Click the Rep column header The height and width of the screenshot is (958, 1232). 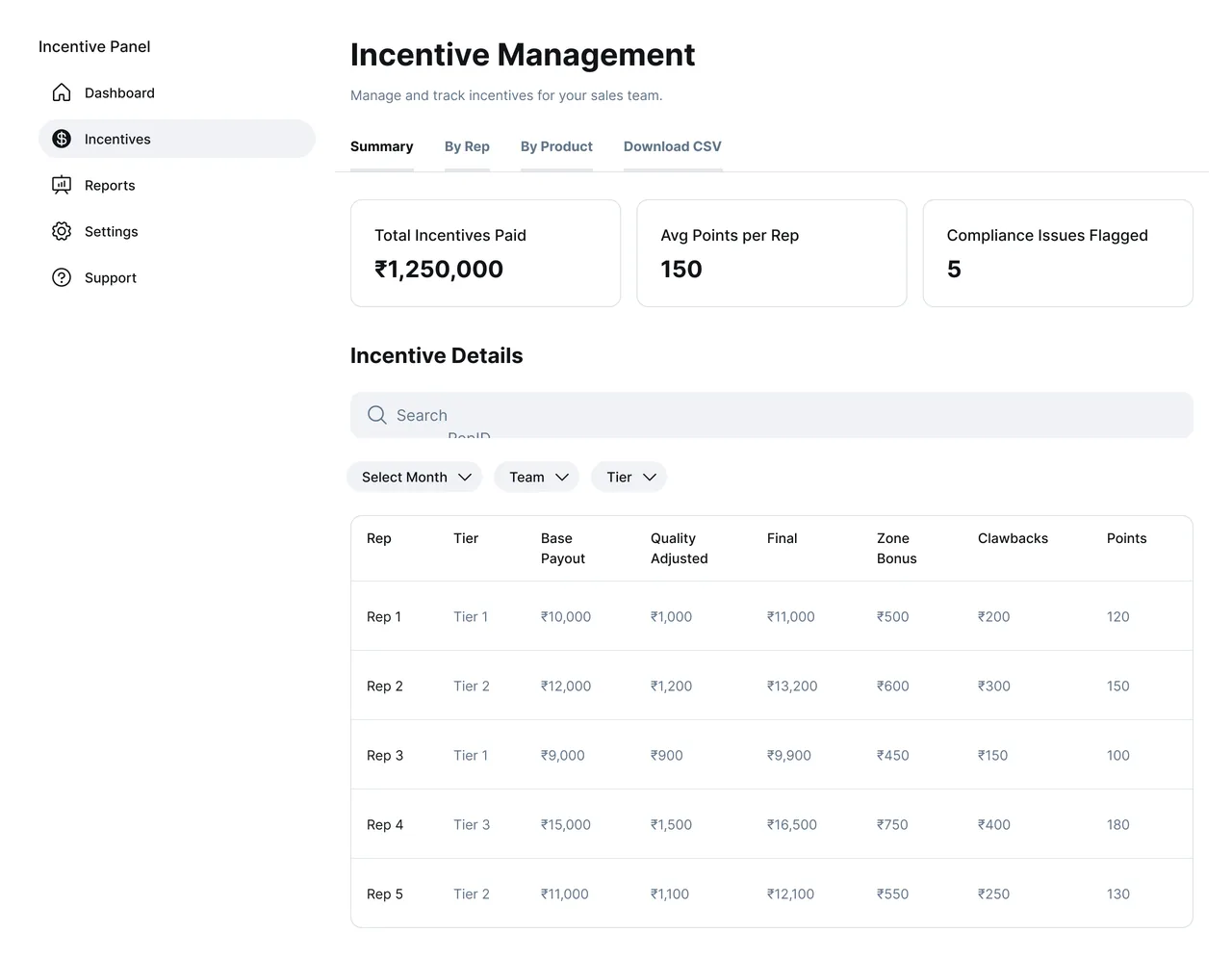coord(379,538)
